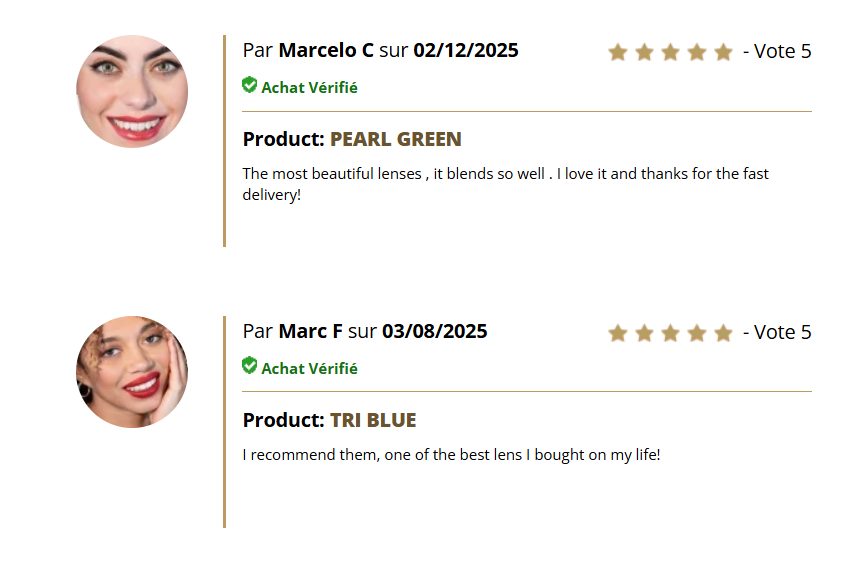Click the review date 03/08/2025
The image size is (854, 562).
click(435, 331)
